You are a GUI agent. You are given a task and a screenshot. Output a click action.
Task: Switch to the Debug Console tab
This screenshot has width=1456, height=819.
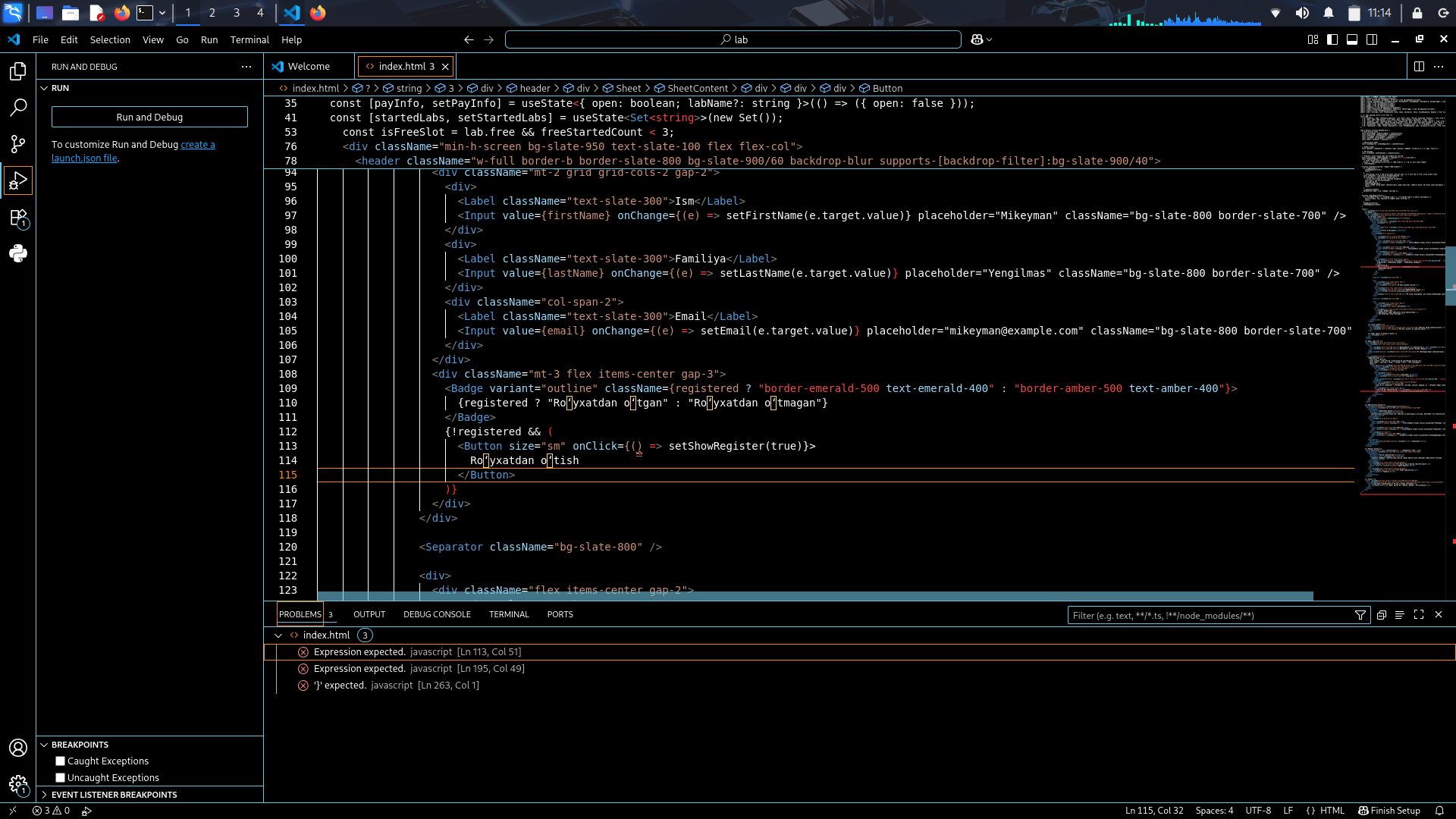point(437,615)
